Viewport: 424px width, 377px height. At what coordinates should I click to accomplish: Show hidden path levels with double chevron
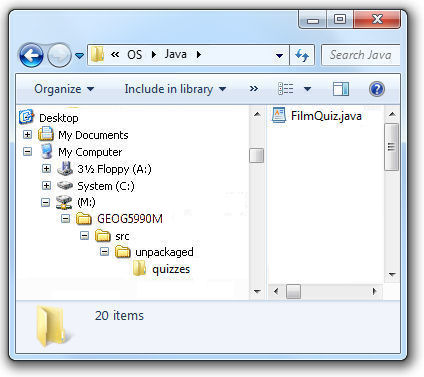(115, 54)
